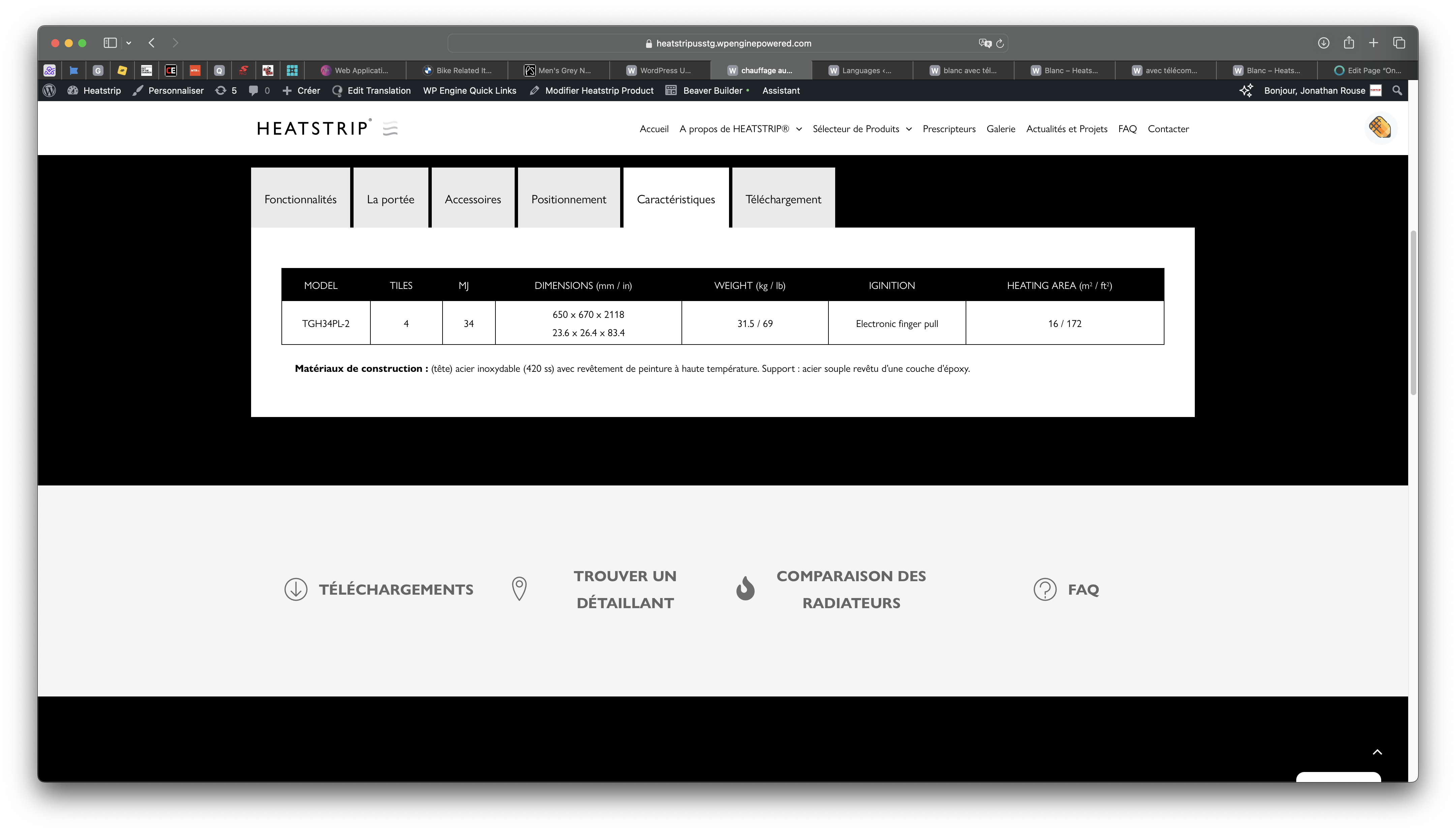Open the Safari downloads icon
This screenshot has height=832, width=1456.
point(1324,43)
